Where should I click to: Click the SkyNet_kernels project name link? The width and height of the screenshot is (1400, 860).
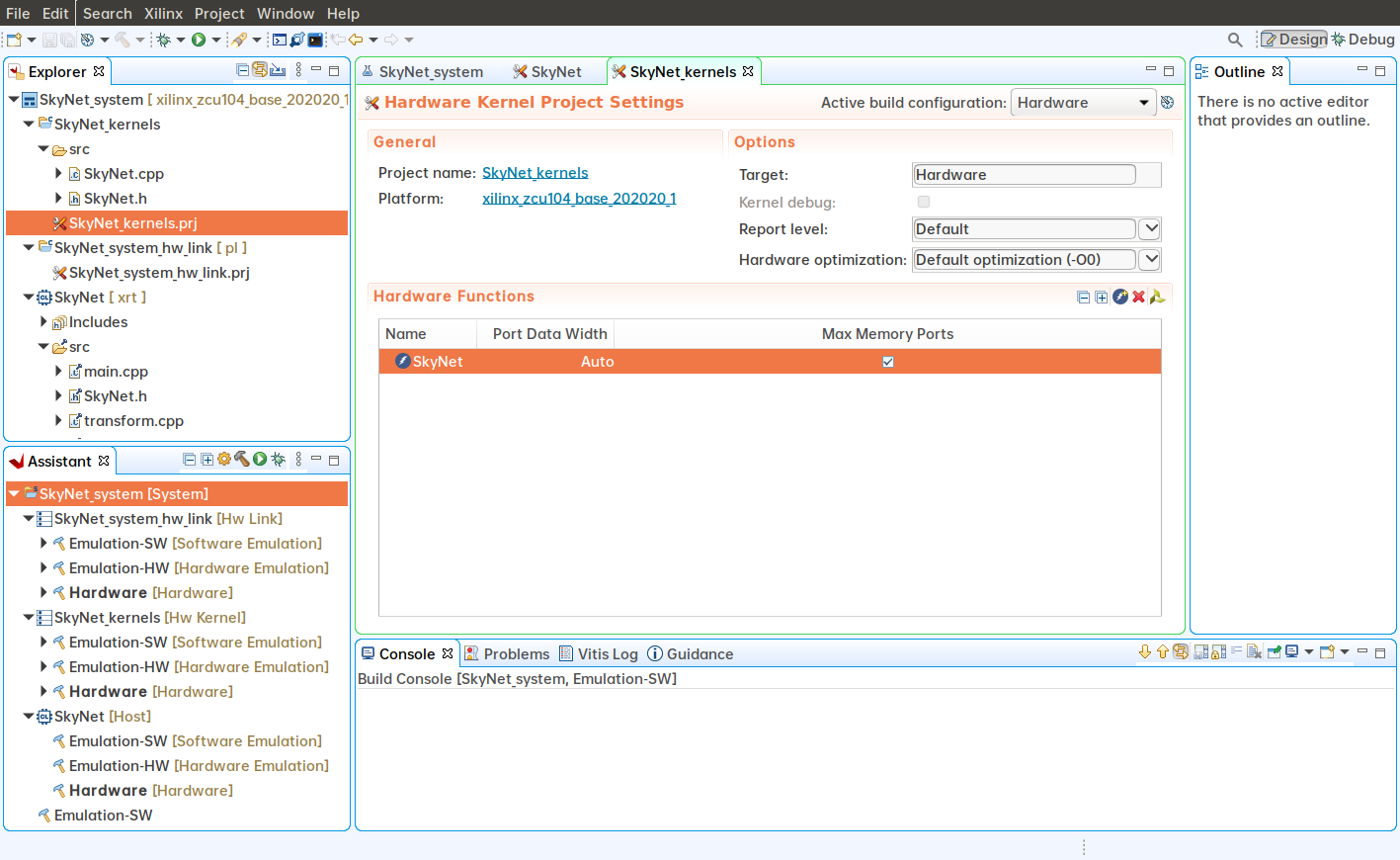click(535, 173)
